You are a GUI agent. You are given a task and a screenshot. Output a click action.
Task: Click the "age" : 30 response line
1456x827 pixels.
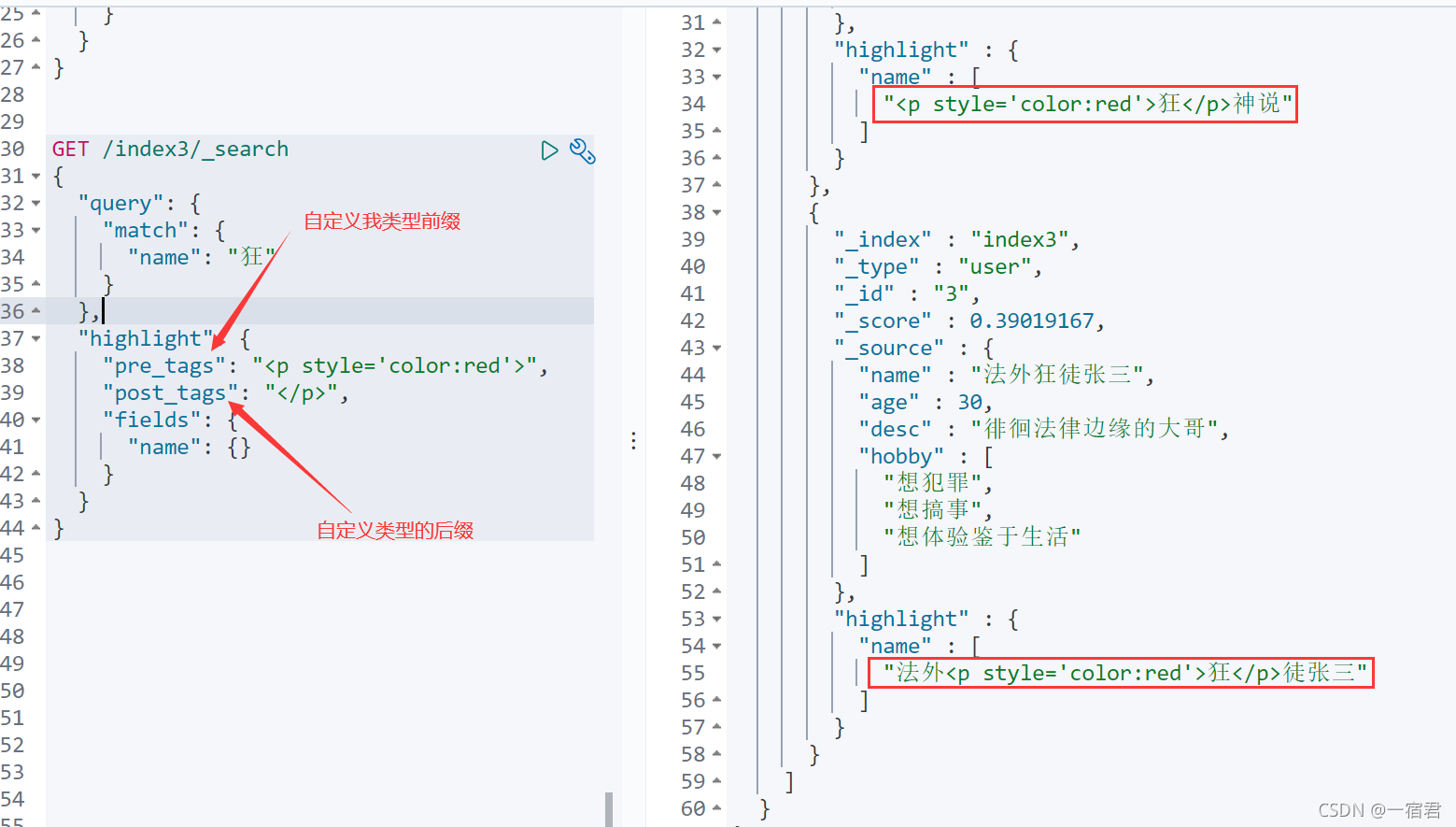[x=925, y=403]
